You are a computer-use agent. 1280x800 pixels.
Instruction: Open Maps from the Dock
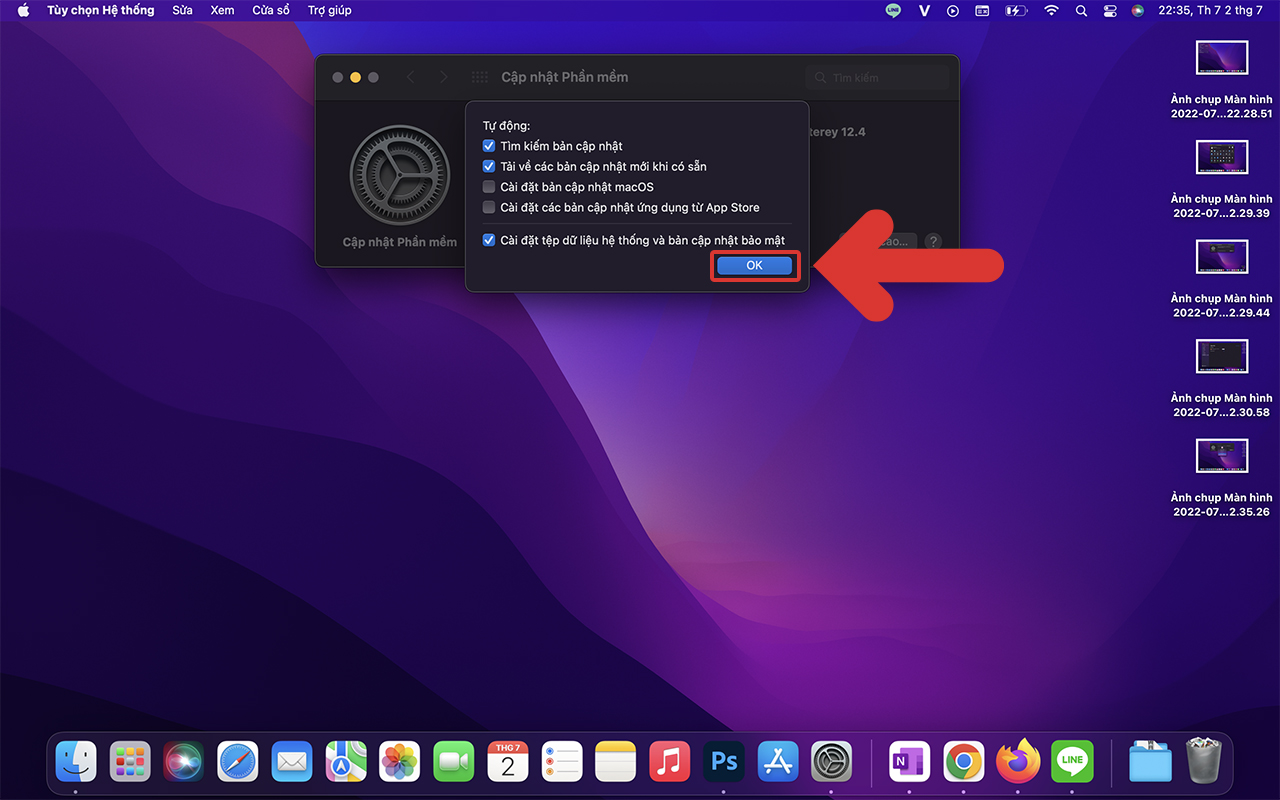coord(346,761)
